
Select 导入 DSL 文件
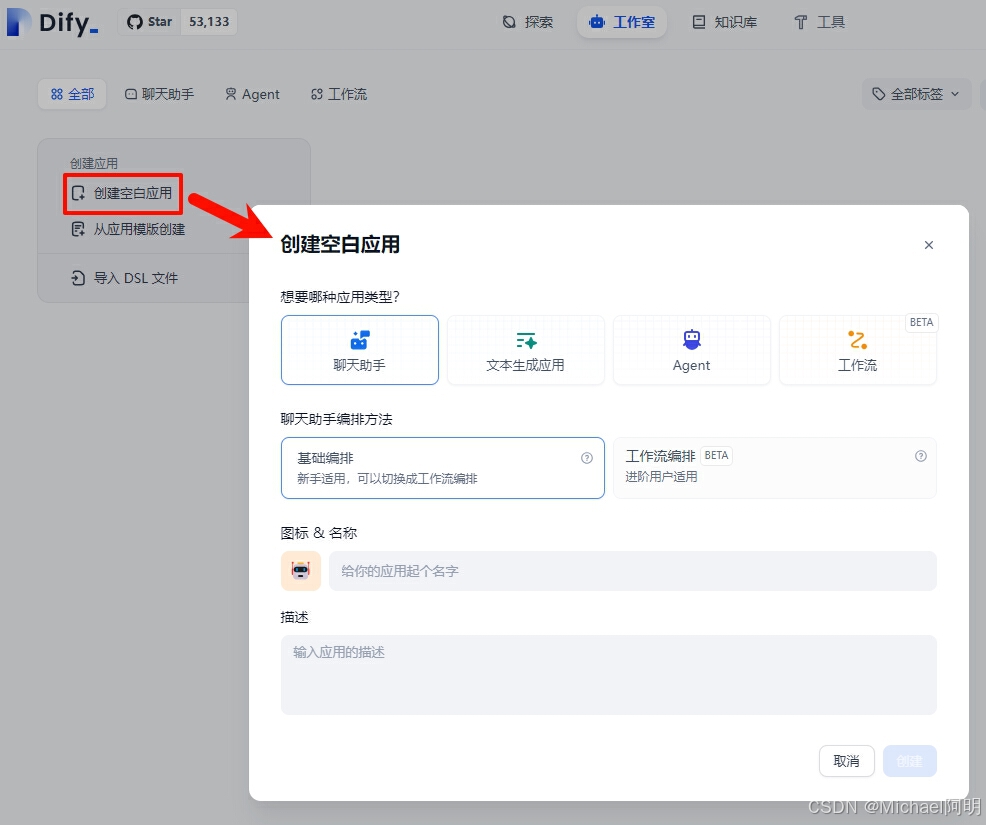coord(125,278)
